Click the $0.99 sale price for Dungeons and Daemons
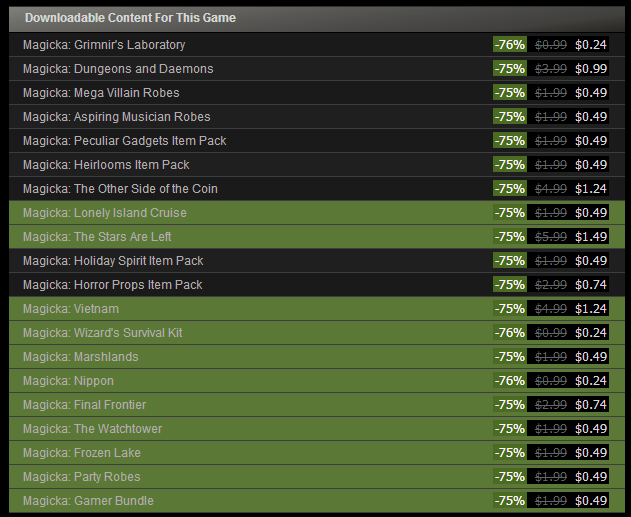 [590, 69]
